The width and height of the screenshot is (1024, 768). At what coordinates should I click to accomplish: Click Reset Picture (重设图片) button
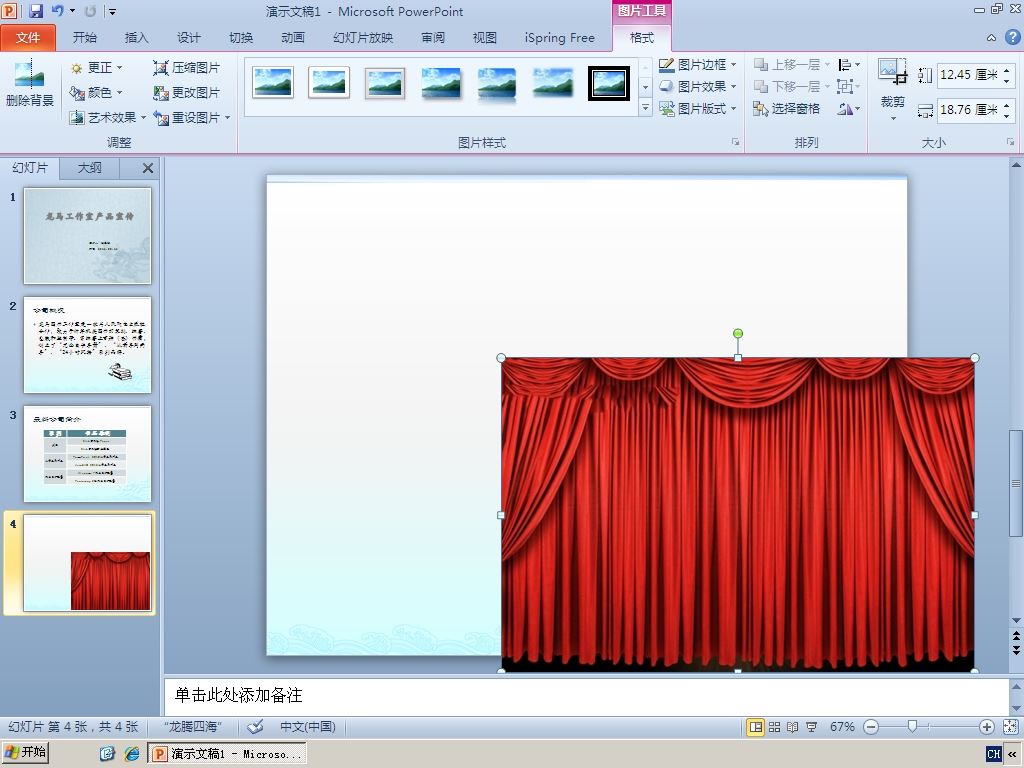[x=188, y=118]
